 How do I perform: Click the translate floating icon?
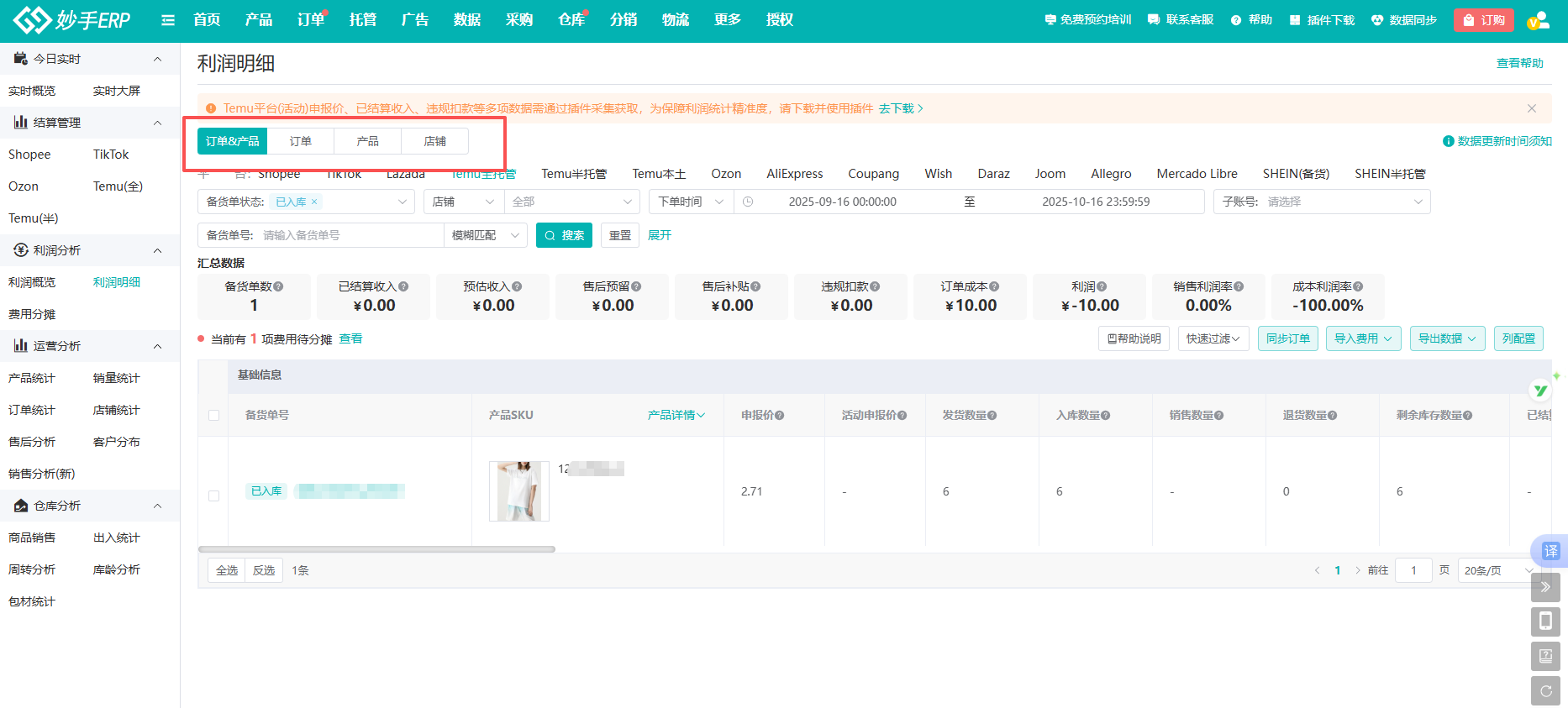[1550, 551]
